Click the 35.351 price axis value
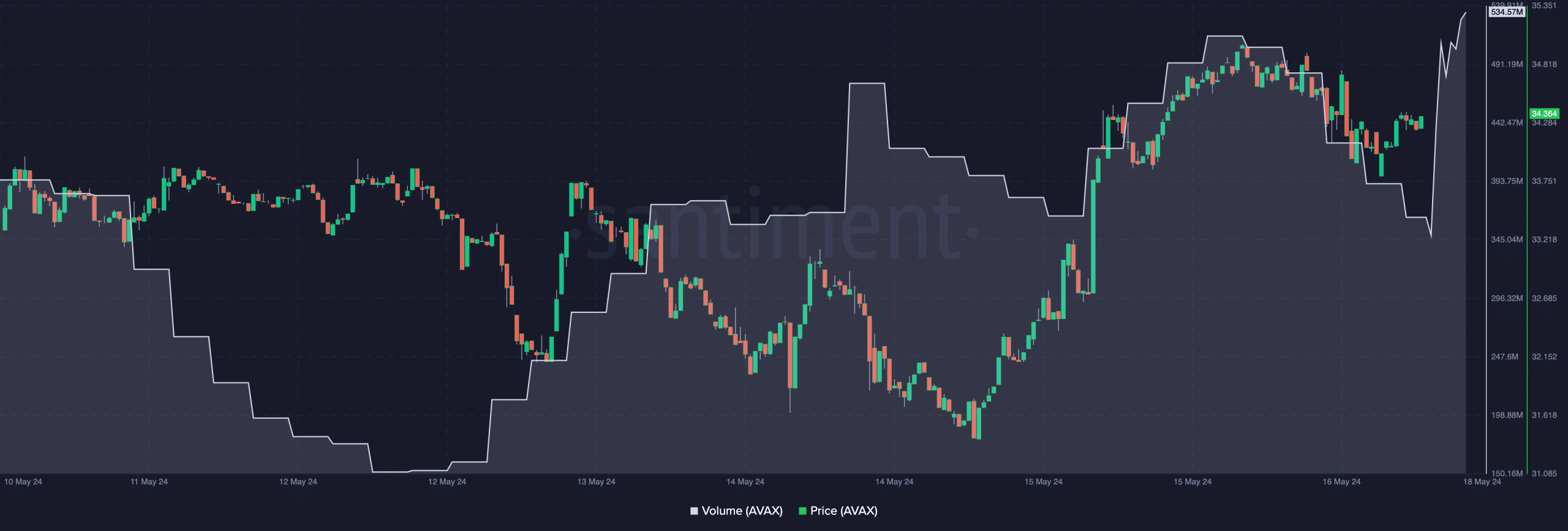Viewport: 1568px width, 531px height. click(x=1544, y=6)
